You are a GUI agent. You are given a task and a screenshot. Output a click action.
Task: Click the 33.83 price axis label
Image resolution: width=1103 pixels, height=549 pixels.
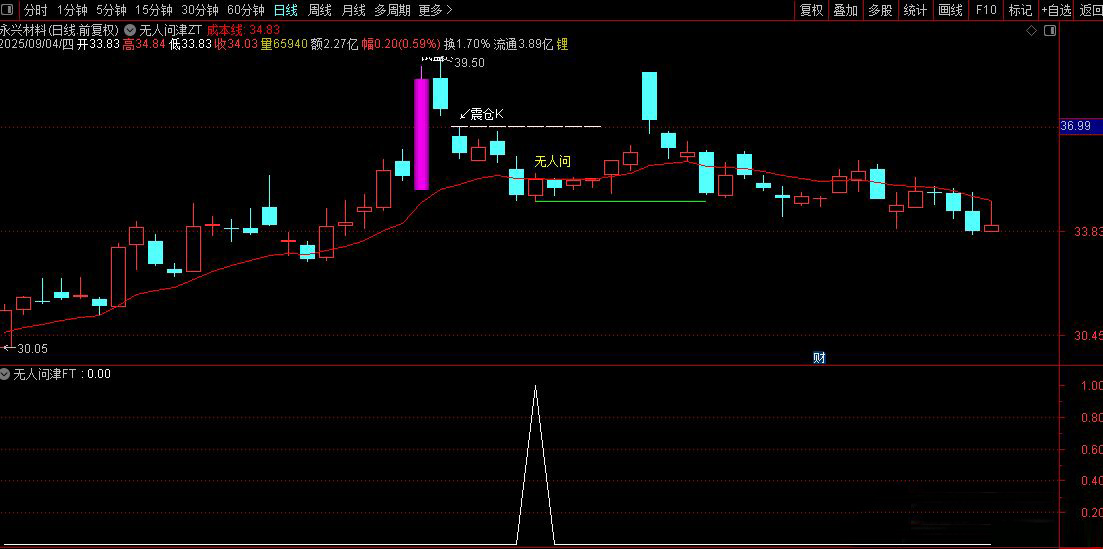(1088, 232)
